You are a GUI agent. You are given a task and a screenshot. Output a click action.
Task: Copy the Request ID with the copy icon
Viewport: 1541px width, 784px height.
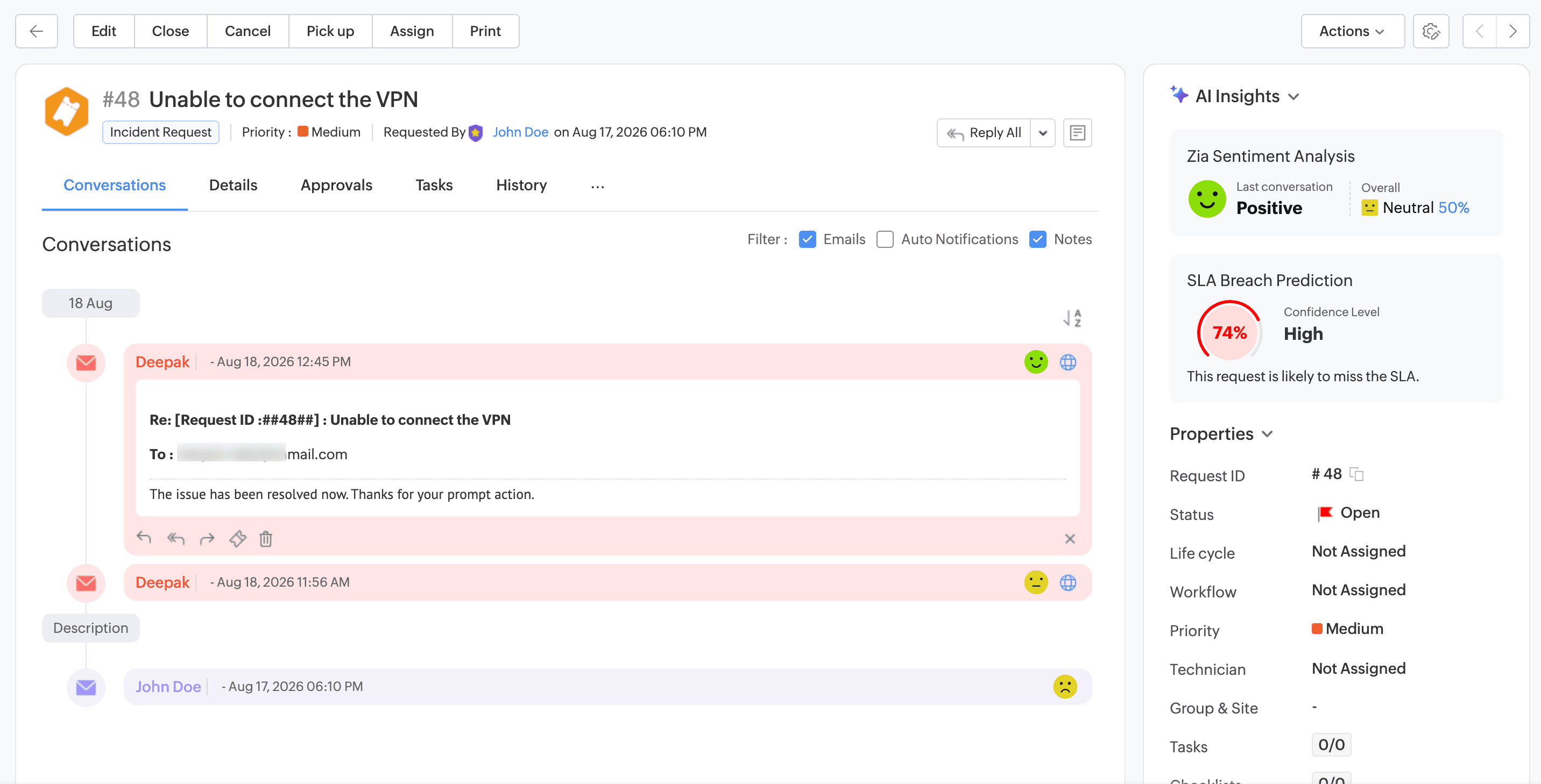(x=1357, y=474)
